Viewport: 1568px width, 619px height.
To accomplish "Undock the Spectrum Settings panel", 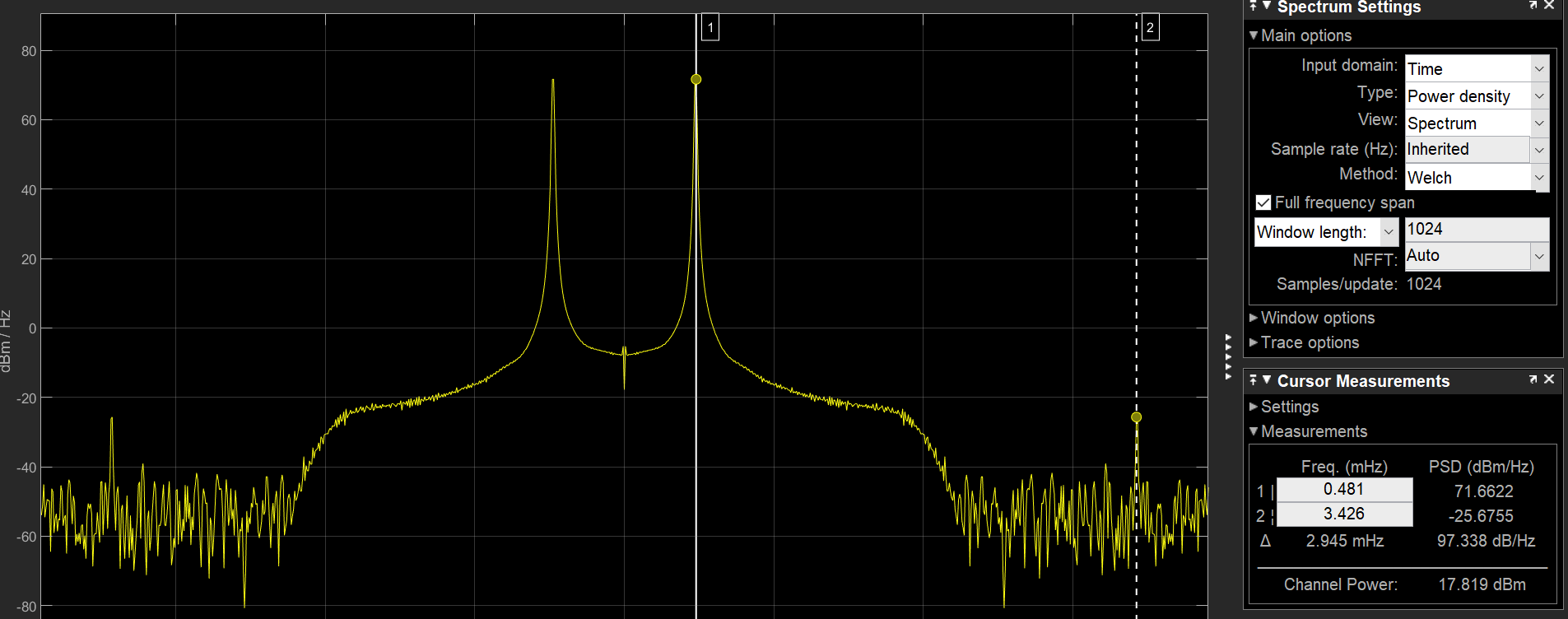I will coord(1533,5).
